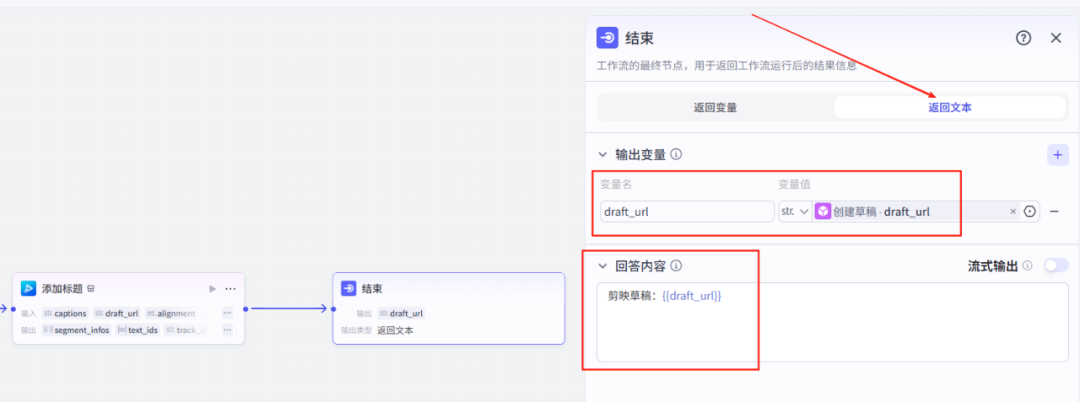Click draft_url output tag on 结束 node
The width and height of the screenshot is (1080, 402).
click(x=401, y=313)
